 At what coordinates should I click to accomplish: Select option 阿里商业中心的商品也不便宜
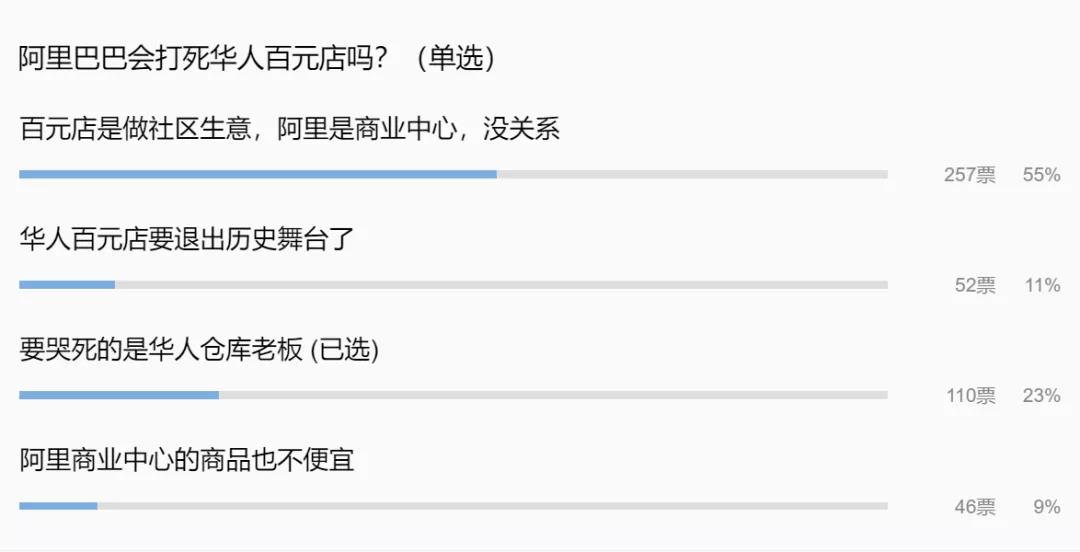187,460
